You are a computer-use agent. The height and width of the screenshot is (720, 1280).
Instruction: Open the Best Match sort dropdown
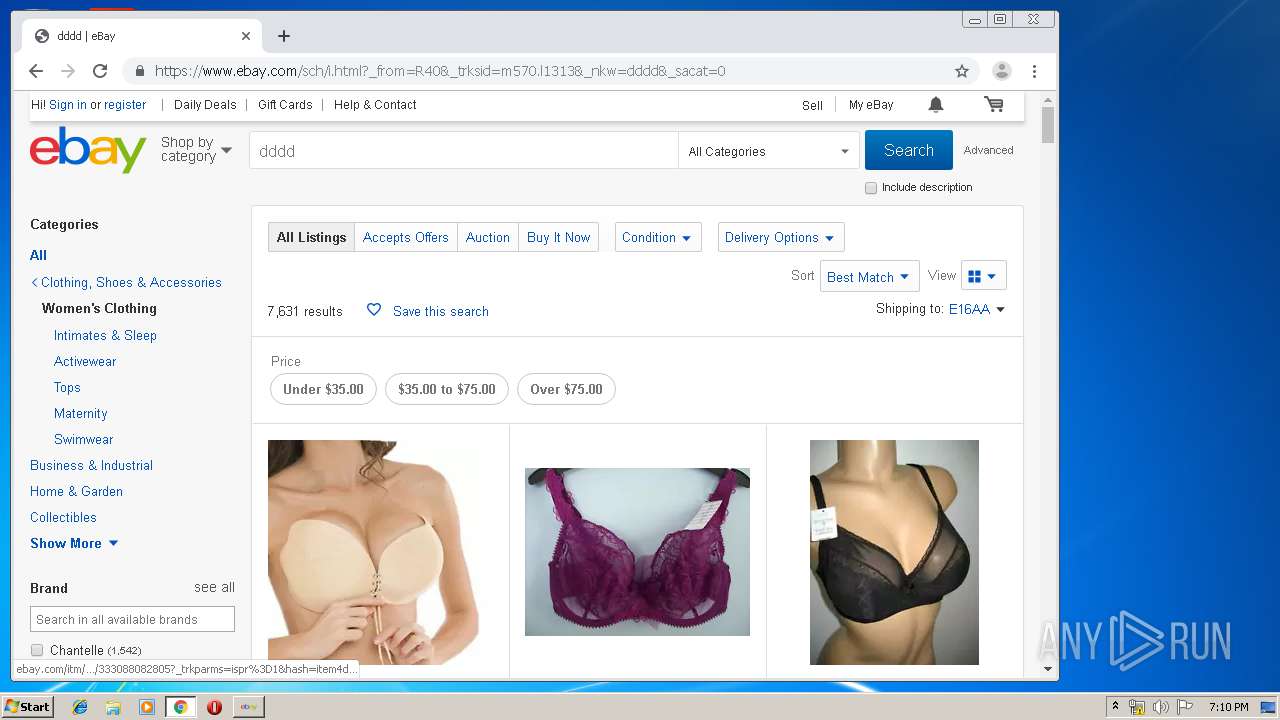click(x=869, y=277)
